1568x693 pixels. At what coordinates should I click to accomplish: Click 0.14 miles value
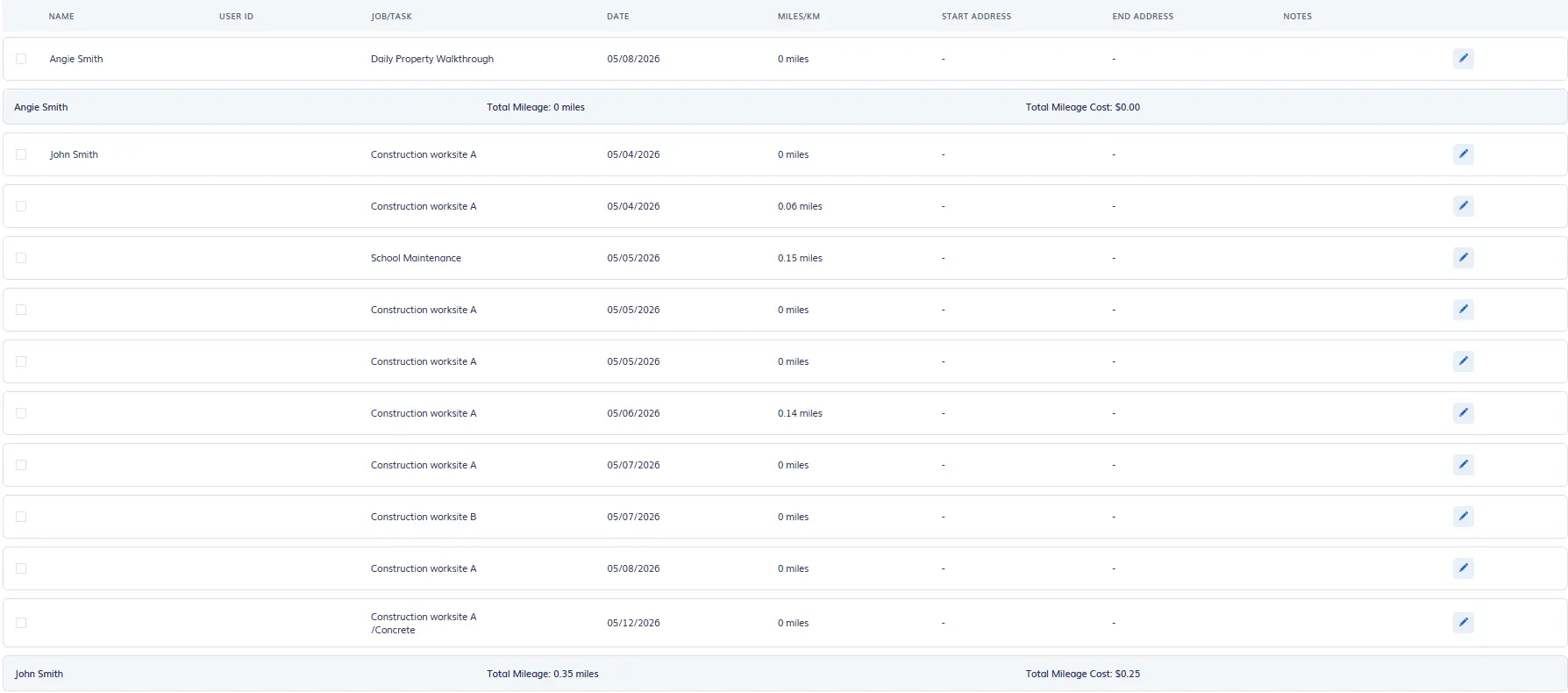click(800, 413)
